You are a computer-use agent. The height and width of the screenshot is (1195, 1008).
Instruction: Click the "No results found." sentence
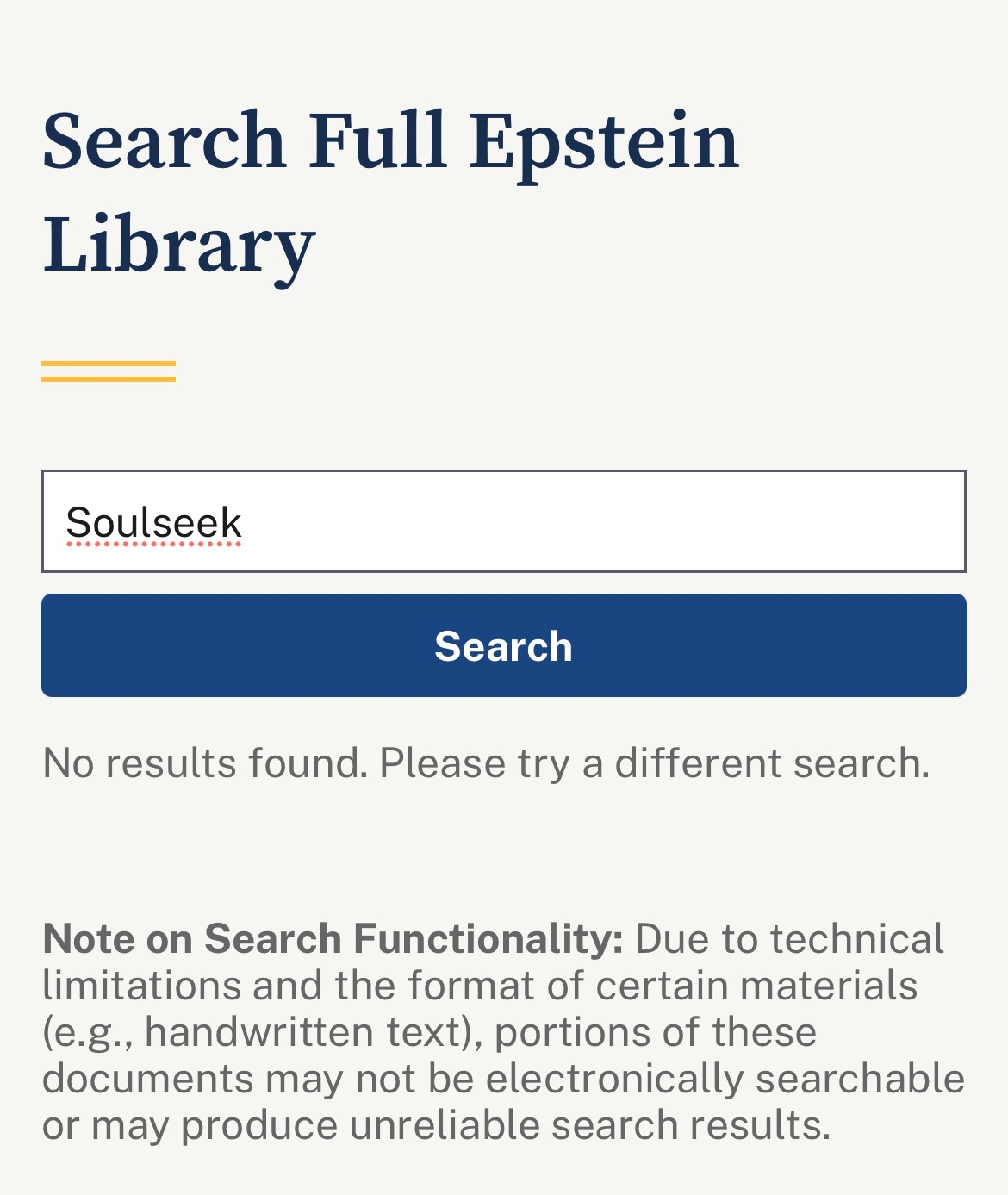coord(205,763)
